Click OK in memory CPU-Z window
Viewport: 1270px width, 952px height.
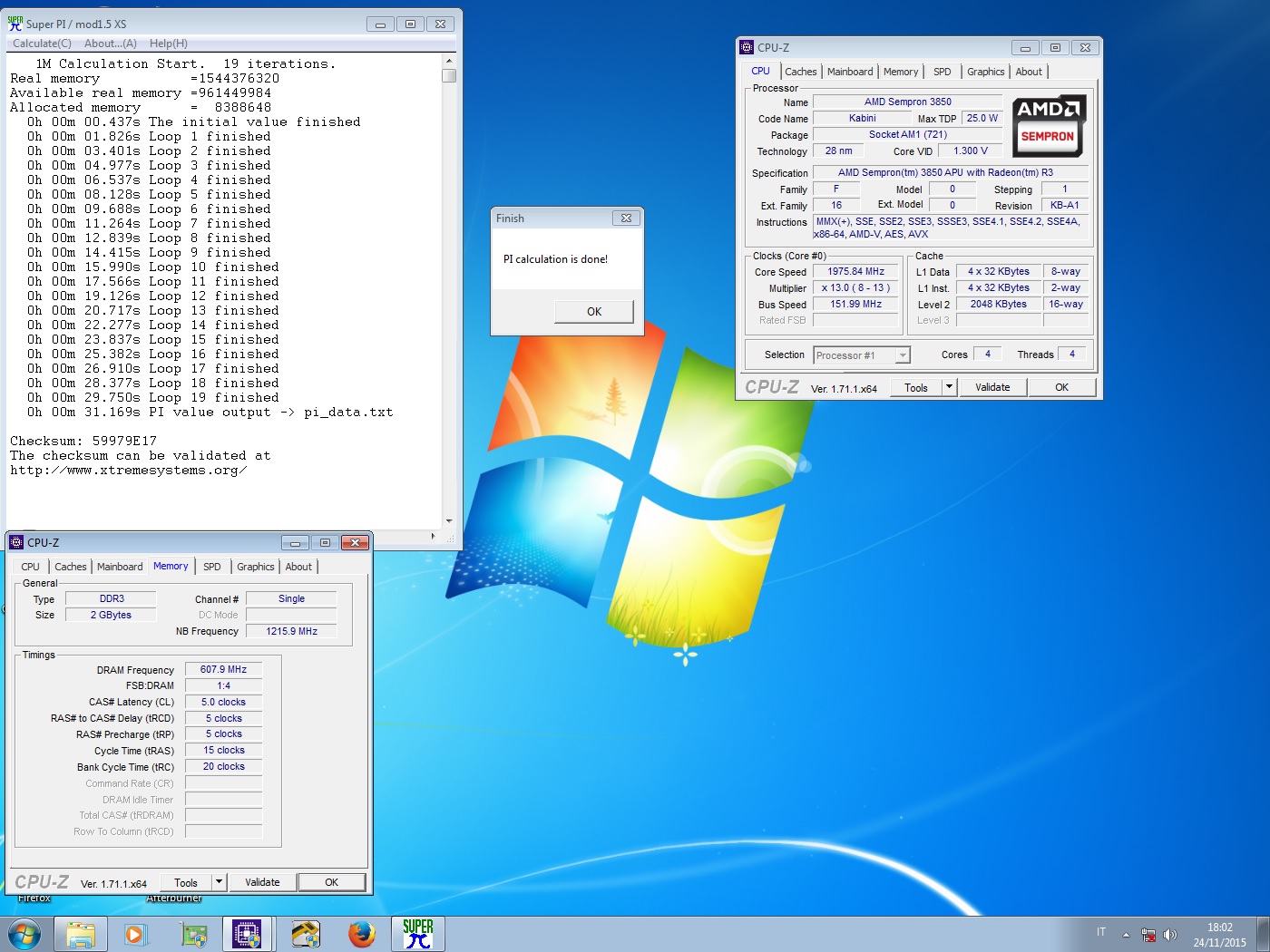332,882
